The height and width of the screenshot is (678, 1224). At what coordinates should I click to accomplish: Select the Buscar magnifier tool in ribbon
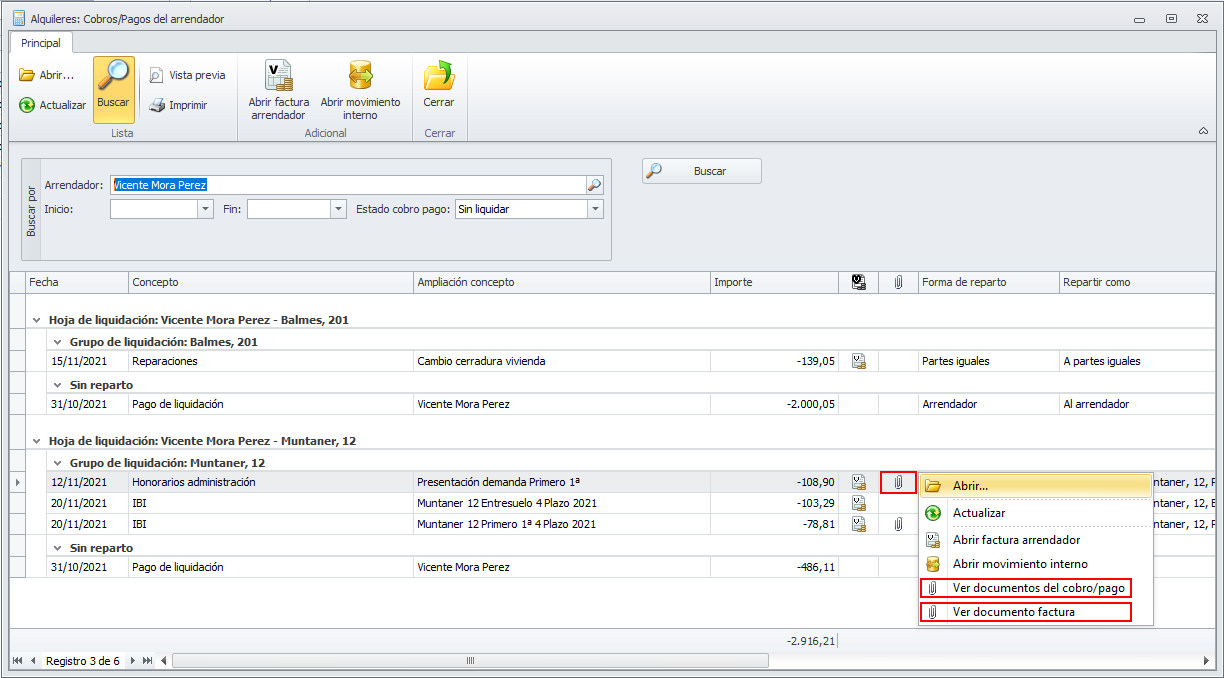pos(114,89)
